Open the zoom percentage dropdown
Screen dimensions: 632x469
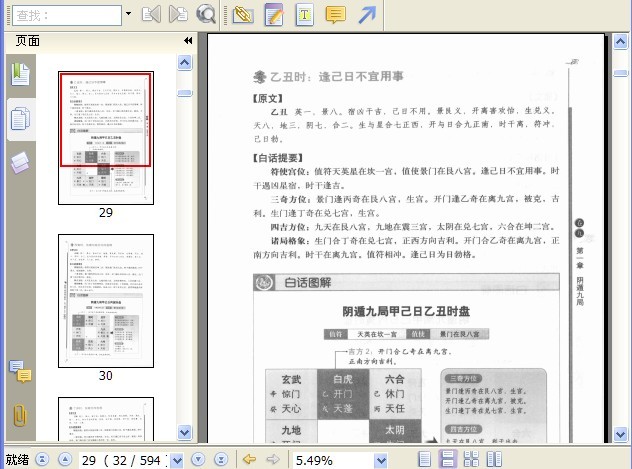[381, 460]
